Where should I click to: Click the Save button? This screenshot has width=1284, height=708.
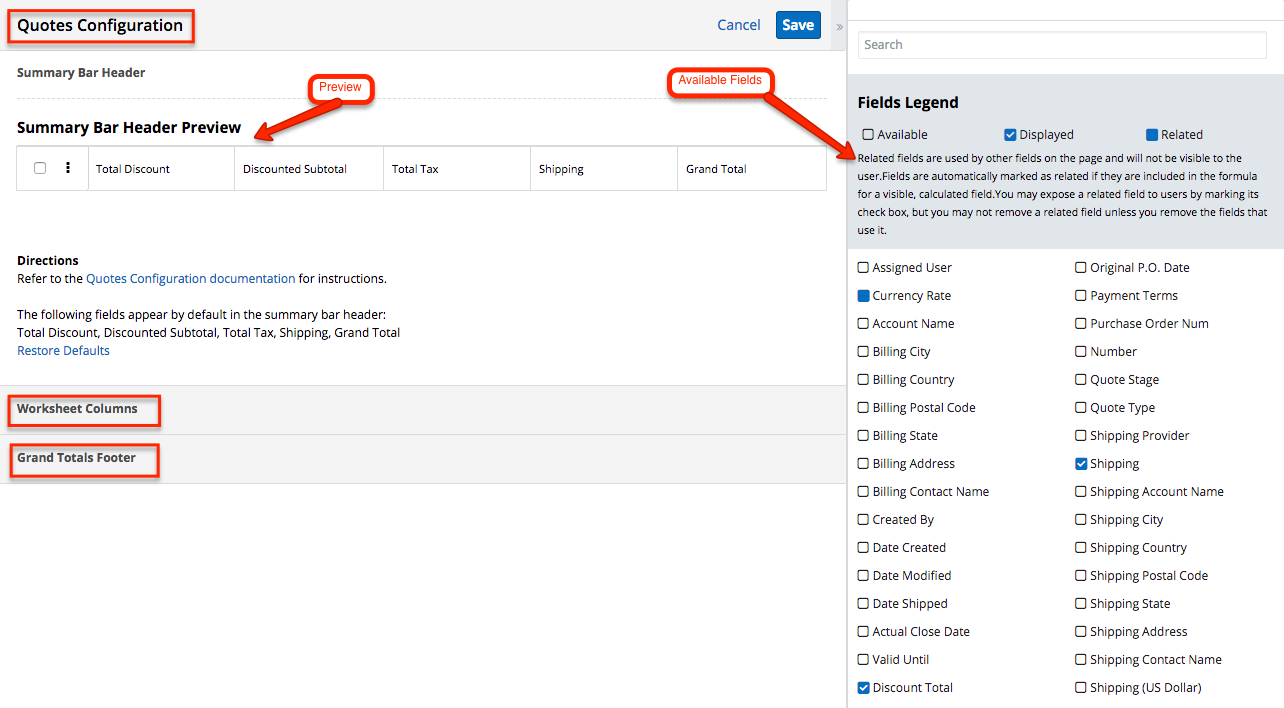coord(798,25)
